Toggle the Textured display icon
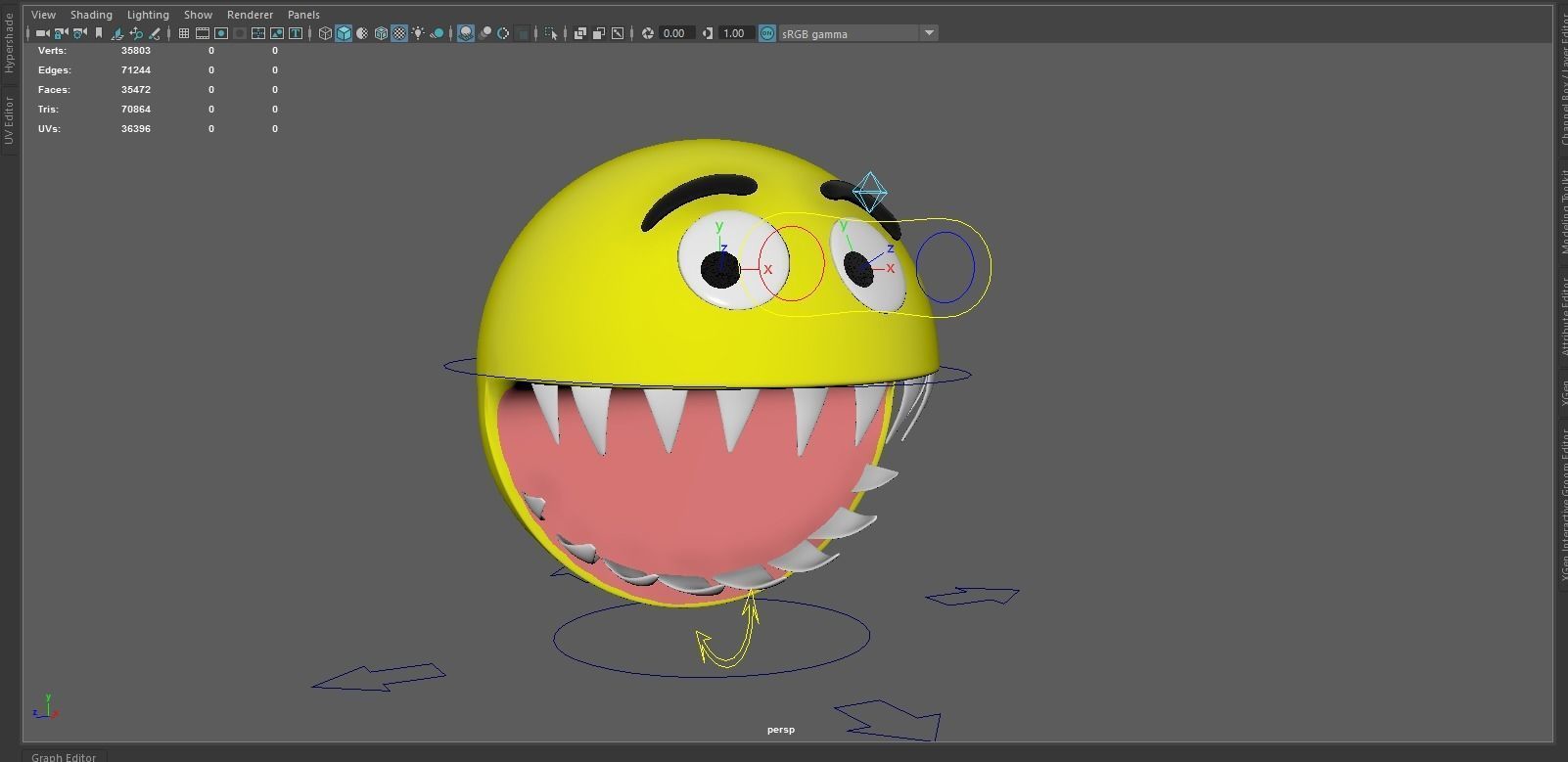Image resolution: width=1568 pixels, height=762 pixels. (399, 33)
